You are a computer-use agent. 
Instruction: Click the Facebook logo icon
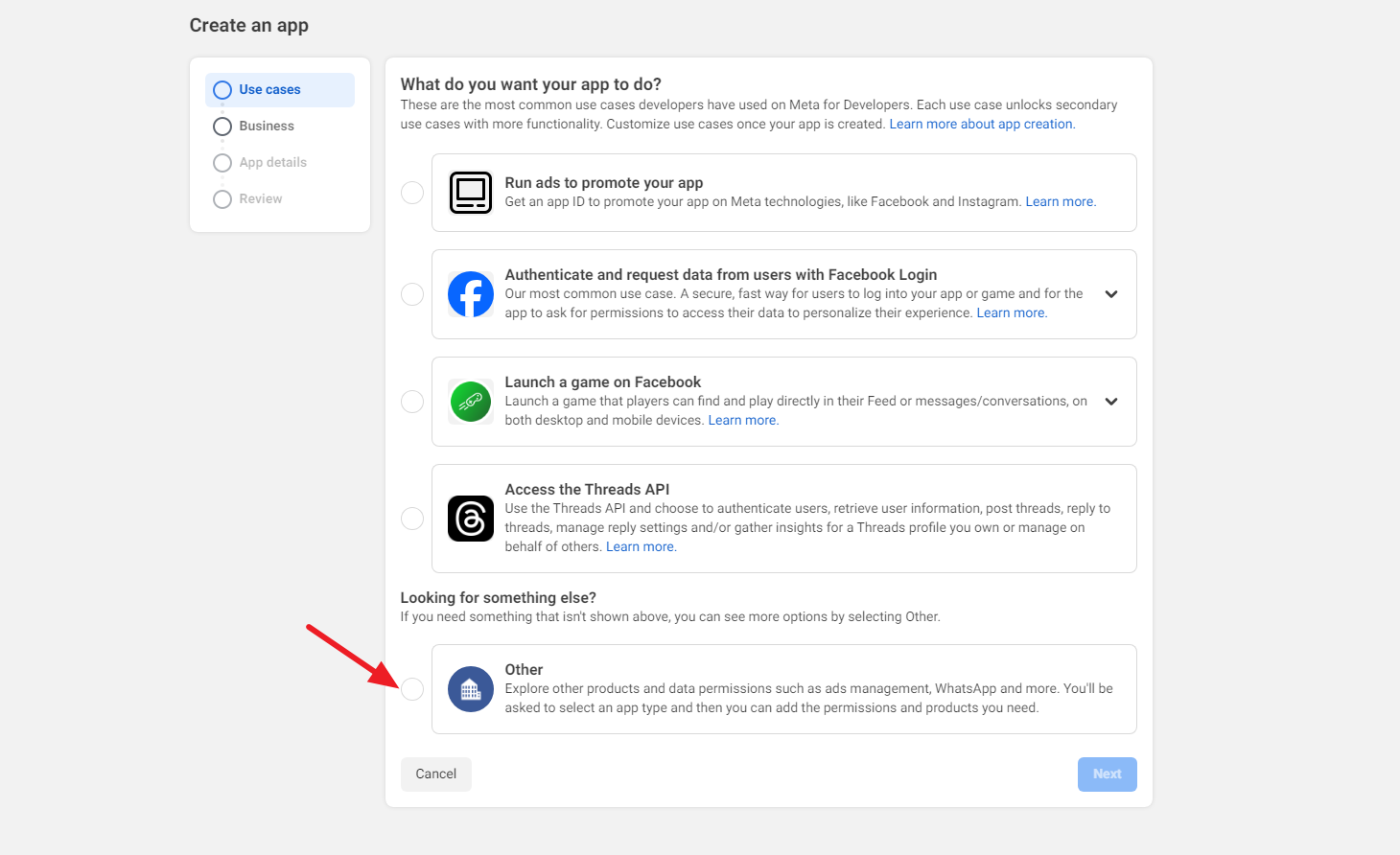coord(471,294)
